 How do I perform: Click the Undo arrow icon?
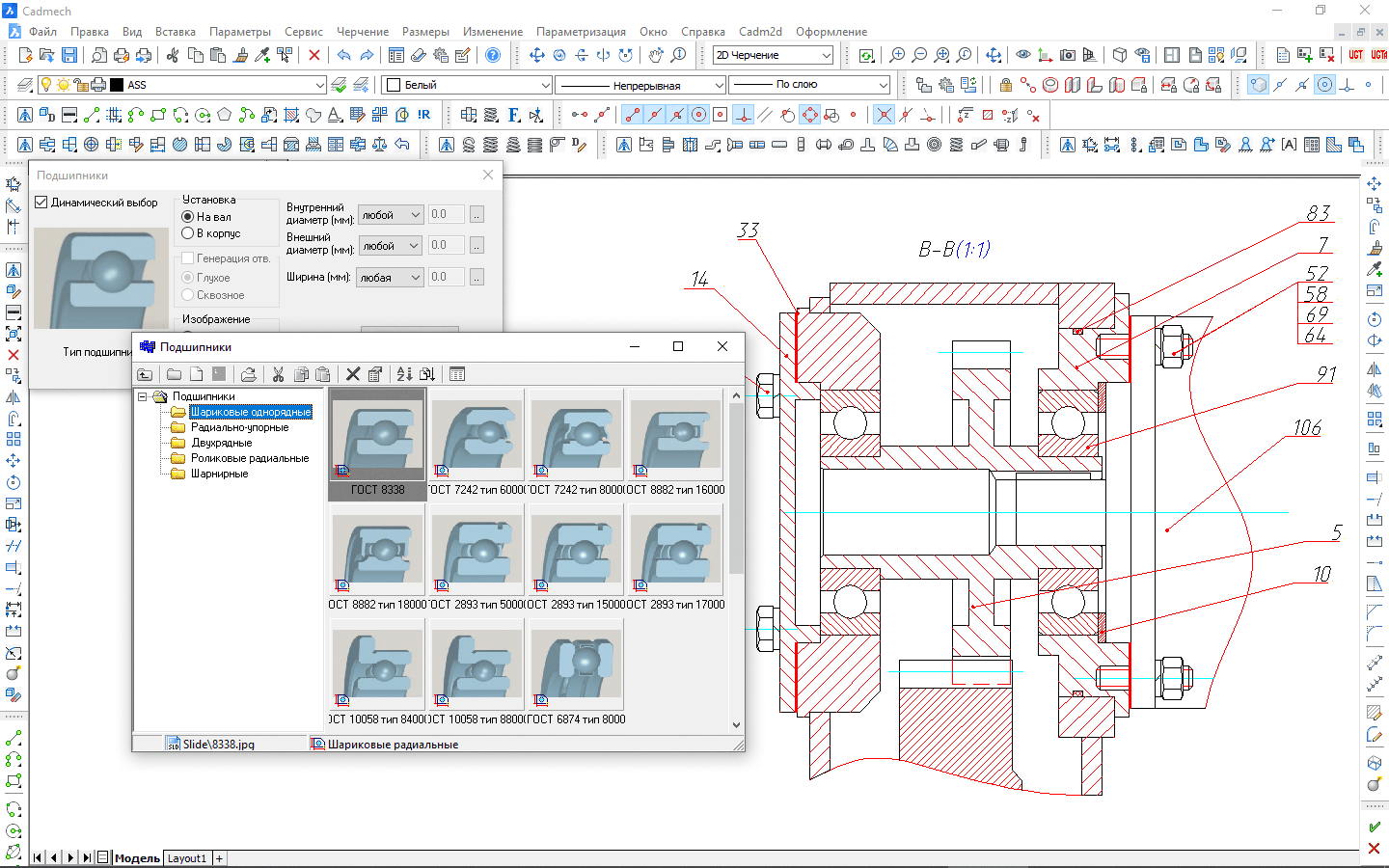tap(343, 55)
